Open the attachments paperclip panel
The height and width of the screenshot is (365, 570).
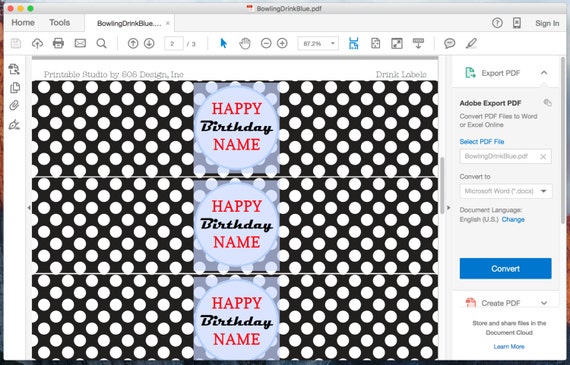[x=14, y=106]
